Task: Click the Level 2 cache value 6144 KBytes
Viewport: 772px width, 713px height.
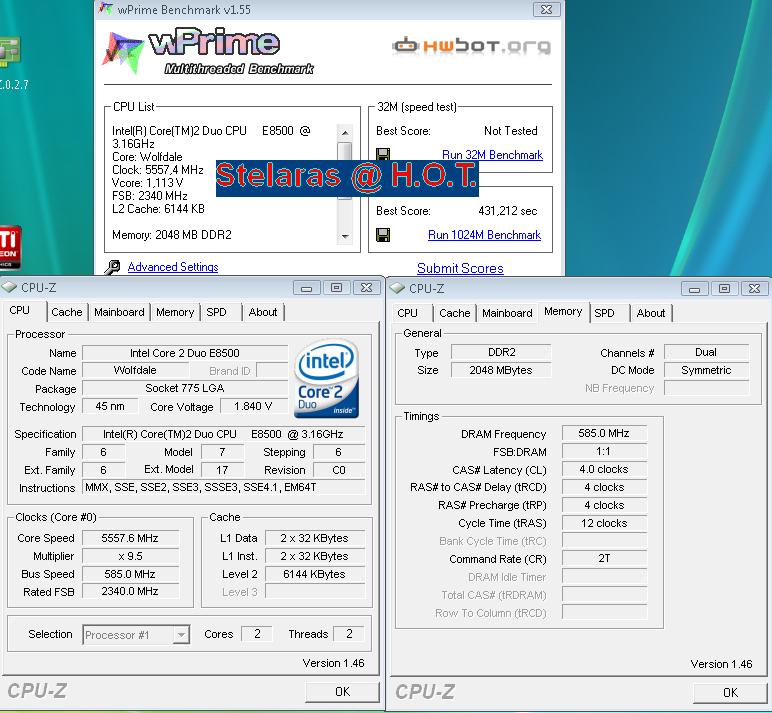Action: 314,574
